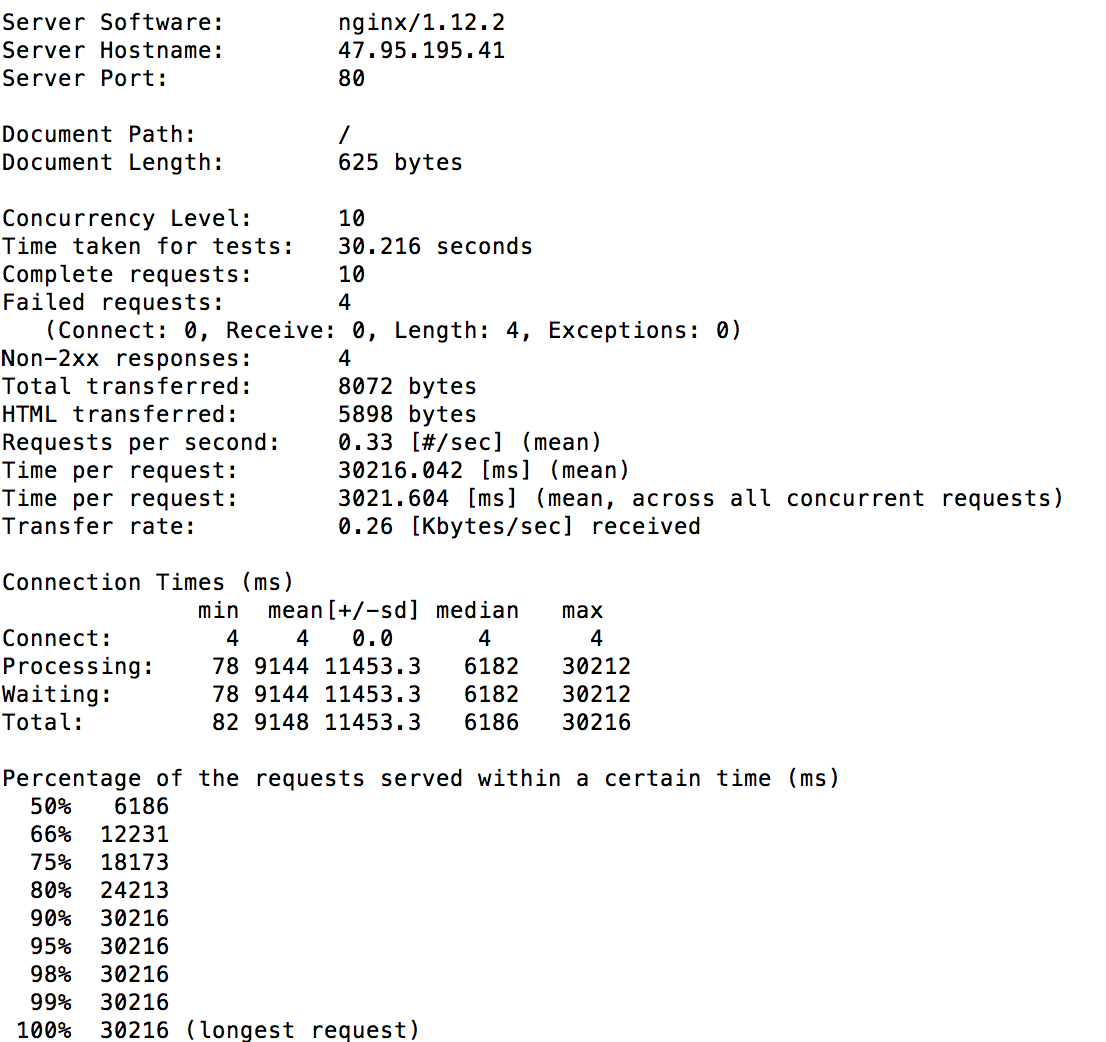Image resolution: width=1106 pixels, height=1042 pixels.
Task: Click the server hostname 47.95.195.41
Action: [421, 51]
